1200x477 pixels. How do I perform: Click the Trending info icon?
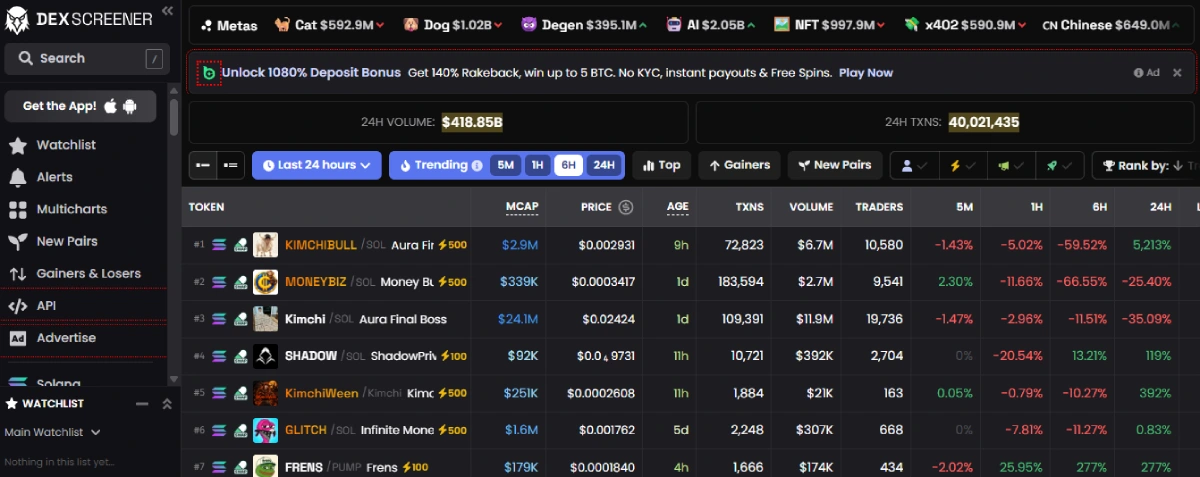[477, 166]
